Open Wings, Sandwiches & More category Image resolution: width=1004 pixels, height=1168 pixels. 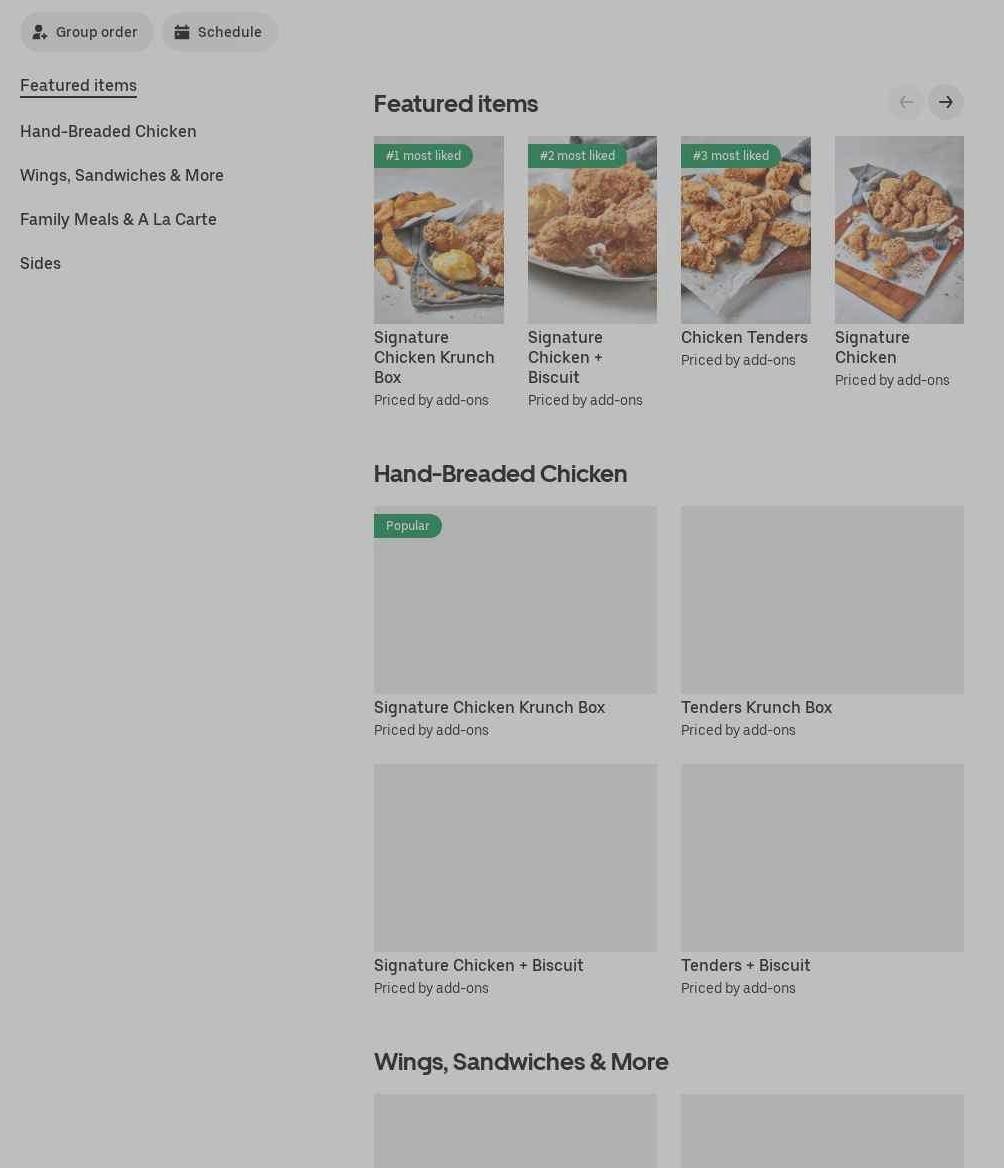(x=121, y=175)
